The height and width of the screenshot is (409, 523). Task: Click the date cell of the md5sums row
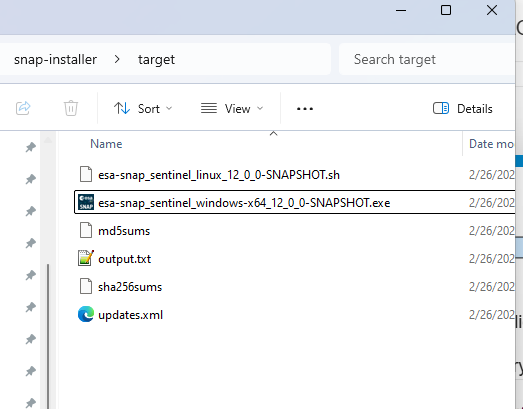coord(492,231)
